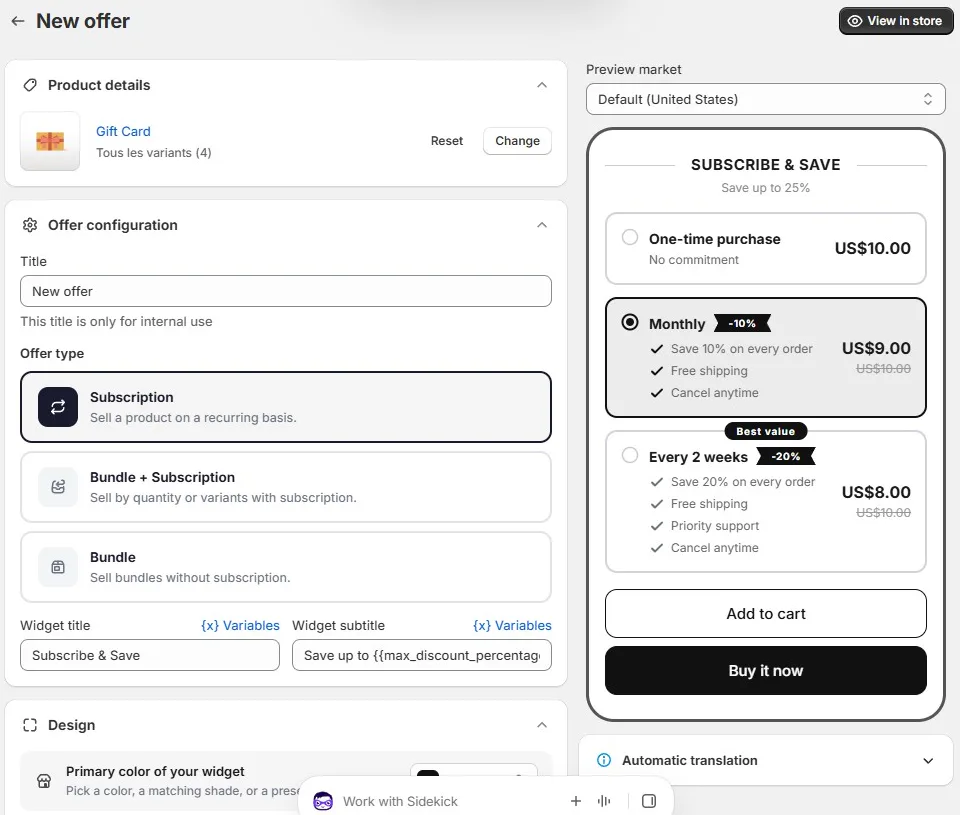Click the Change product button
This screenshot has width=960, height=815.
(517, 141)
